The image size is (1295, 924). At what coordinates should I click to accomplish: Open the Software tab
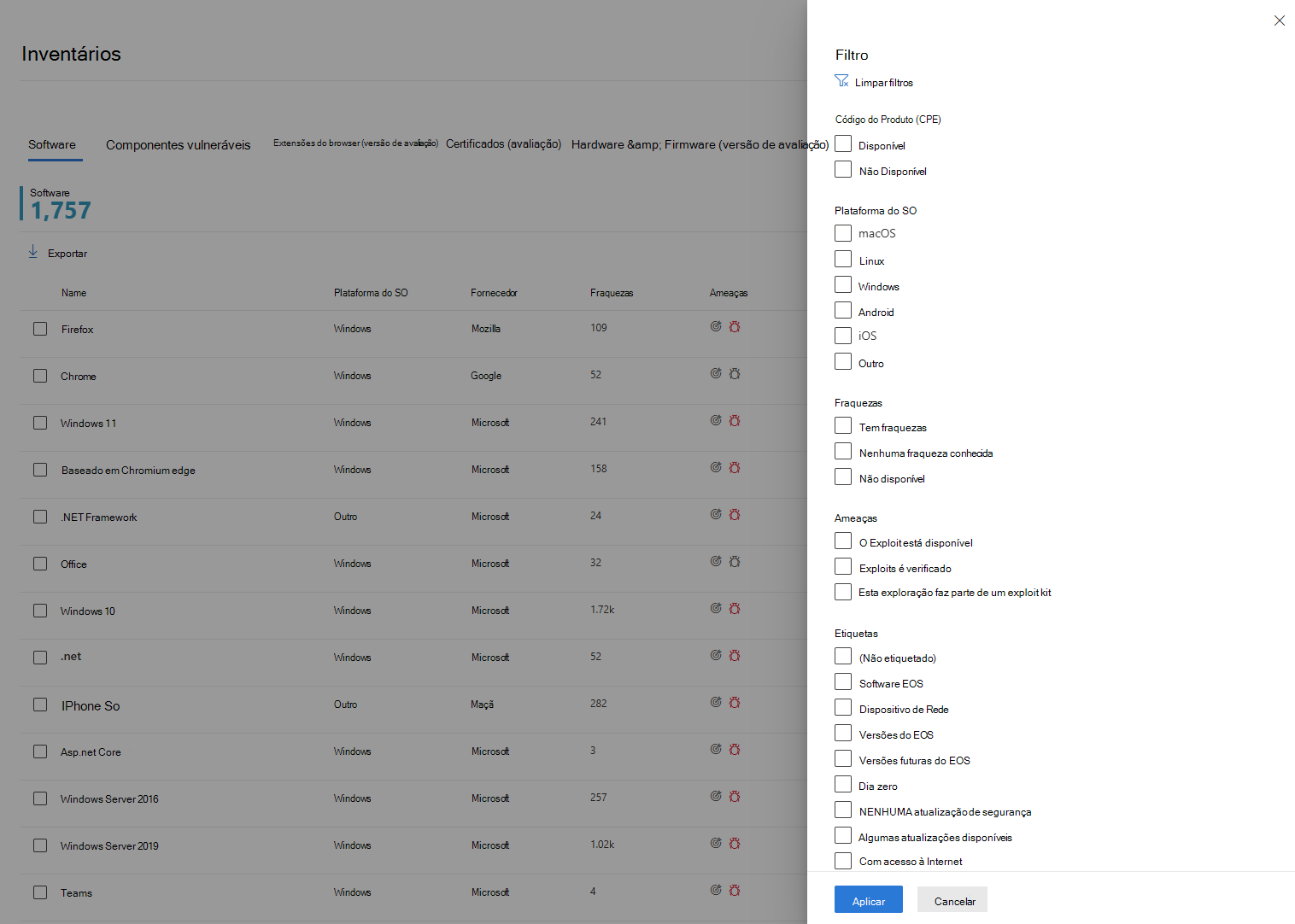pos(52,144)
